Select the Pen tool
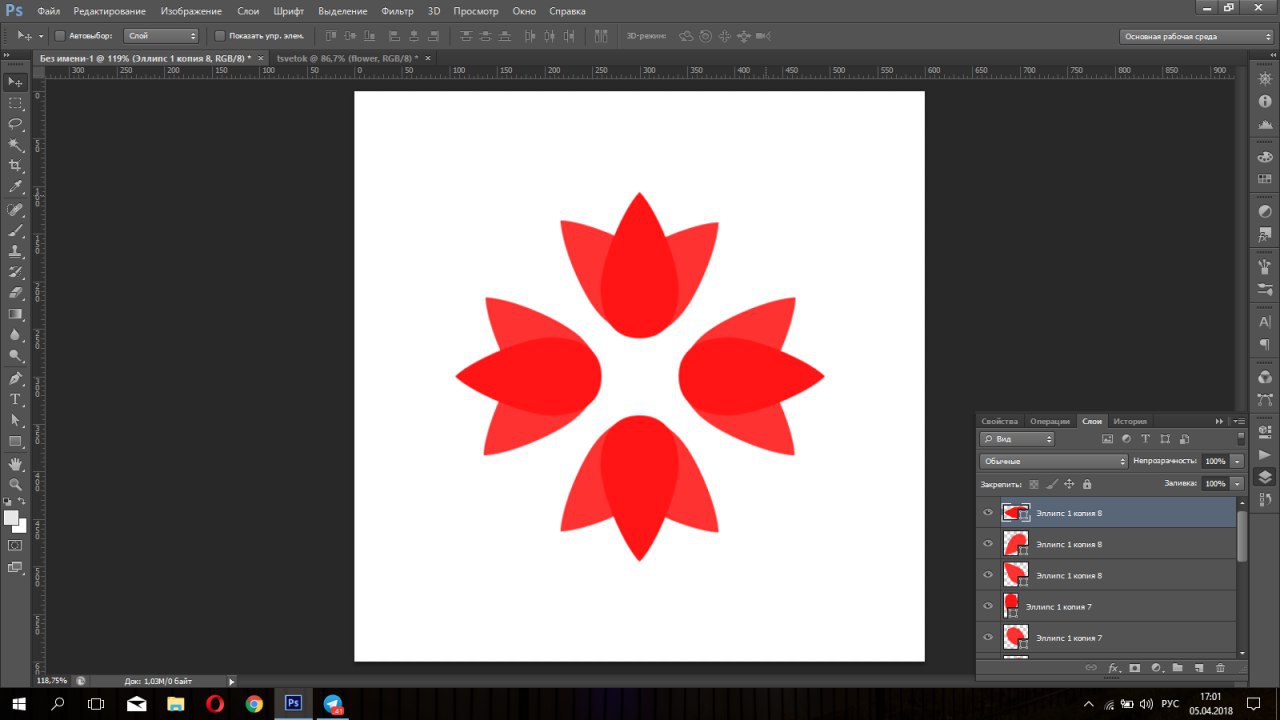This screenshot has width=1280, height=720. pyautogui.click(x=15, y=379)
